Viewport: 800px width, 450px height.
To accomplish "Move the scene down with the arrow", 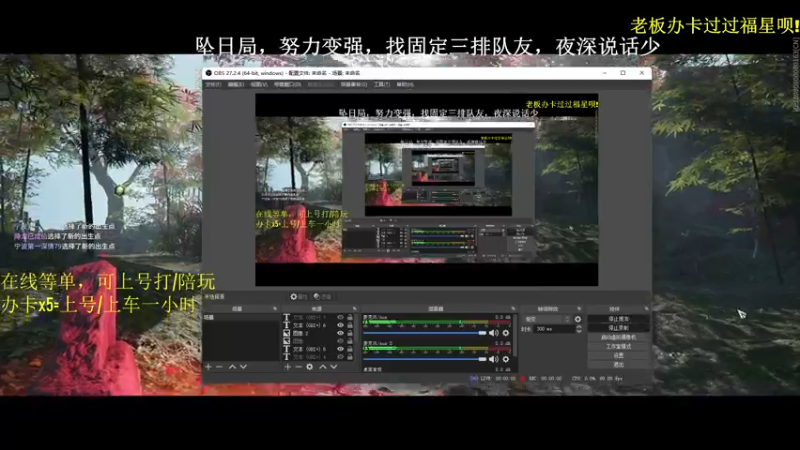I will coord(243,367).
